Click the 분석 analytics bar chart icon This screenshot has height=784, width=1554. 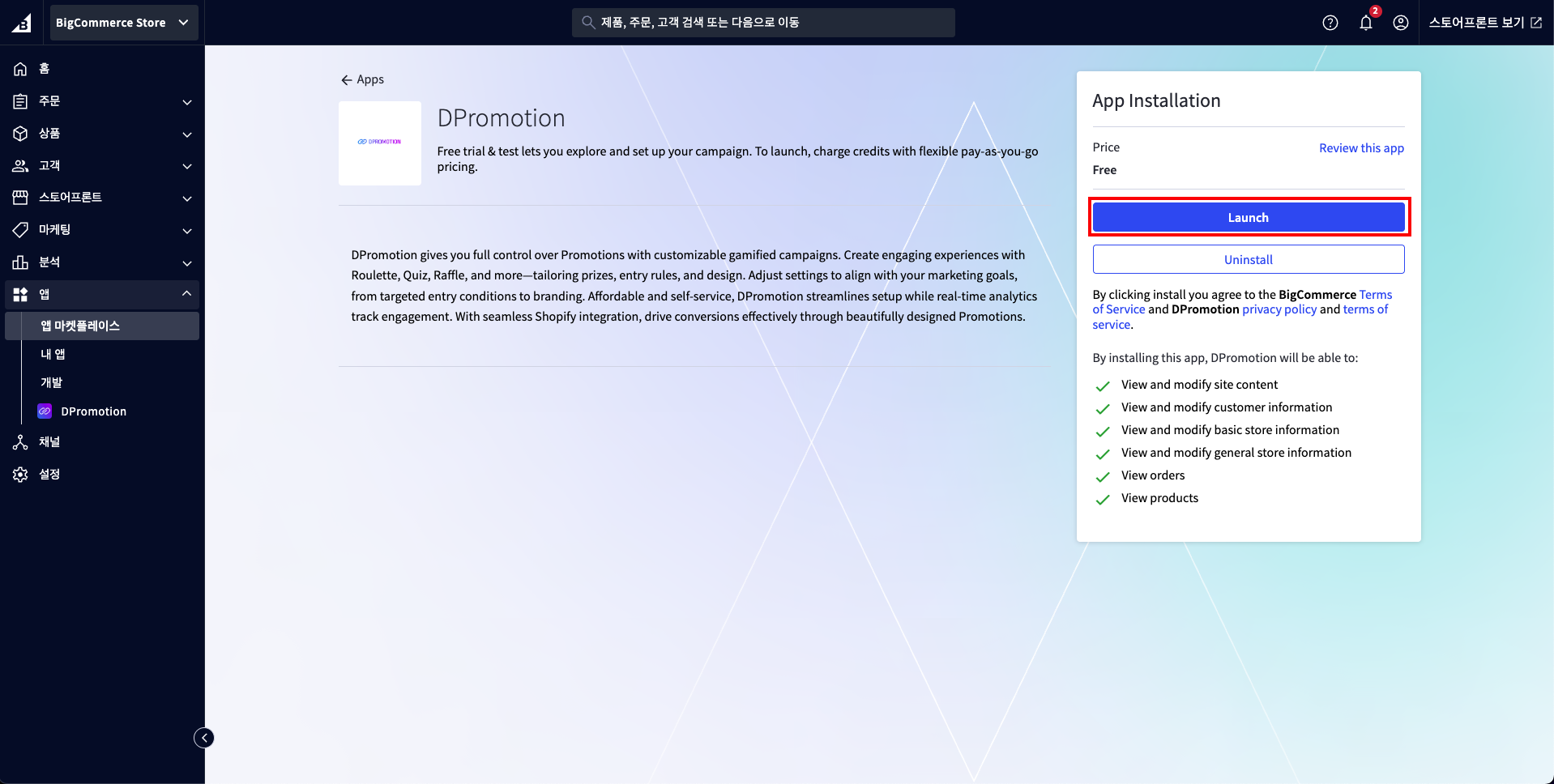tap(20, 262)
